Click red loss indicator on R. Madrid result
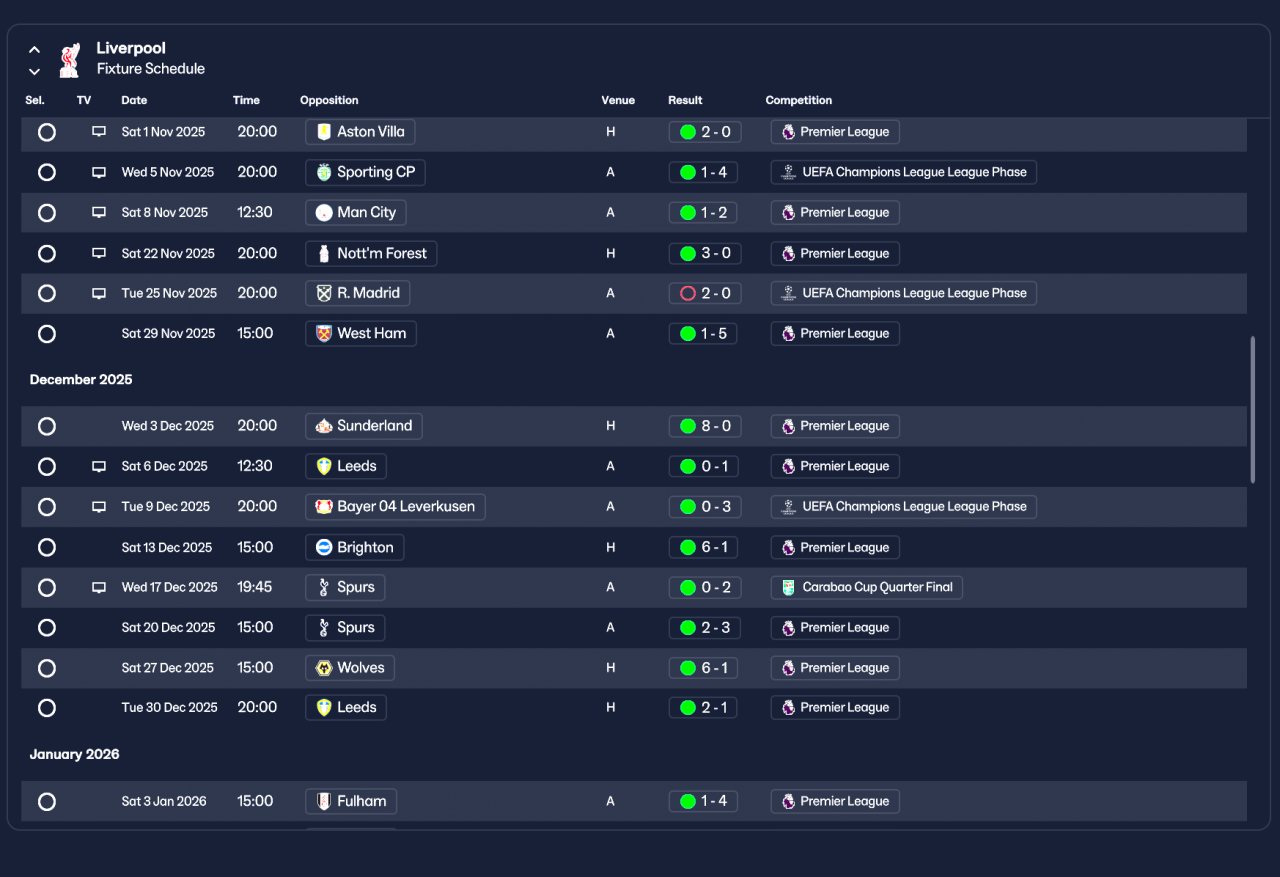 pos(687,293)
